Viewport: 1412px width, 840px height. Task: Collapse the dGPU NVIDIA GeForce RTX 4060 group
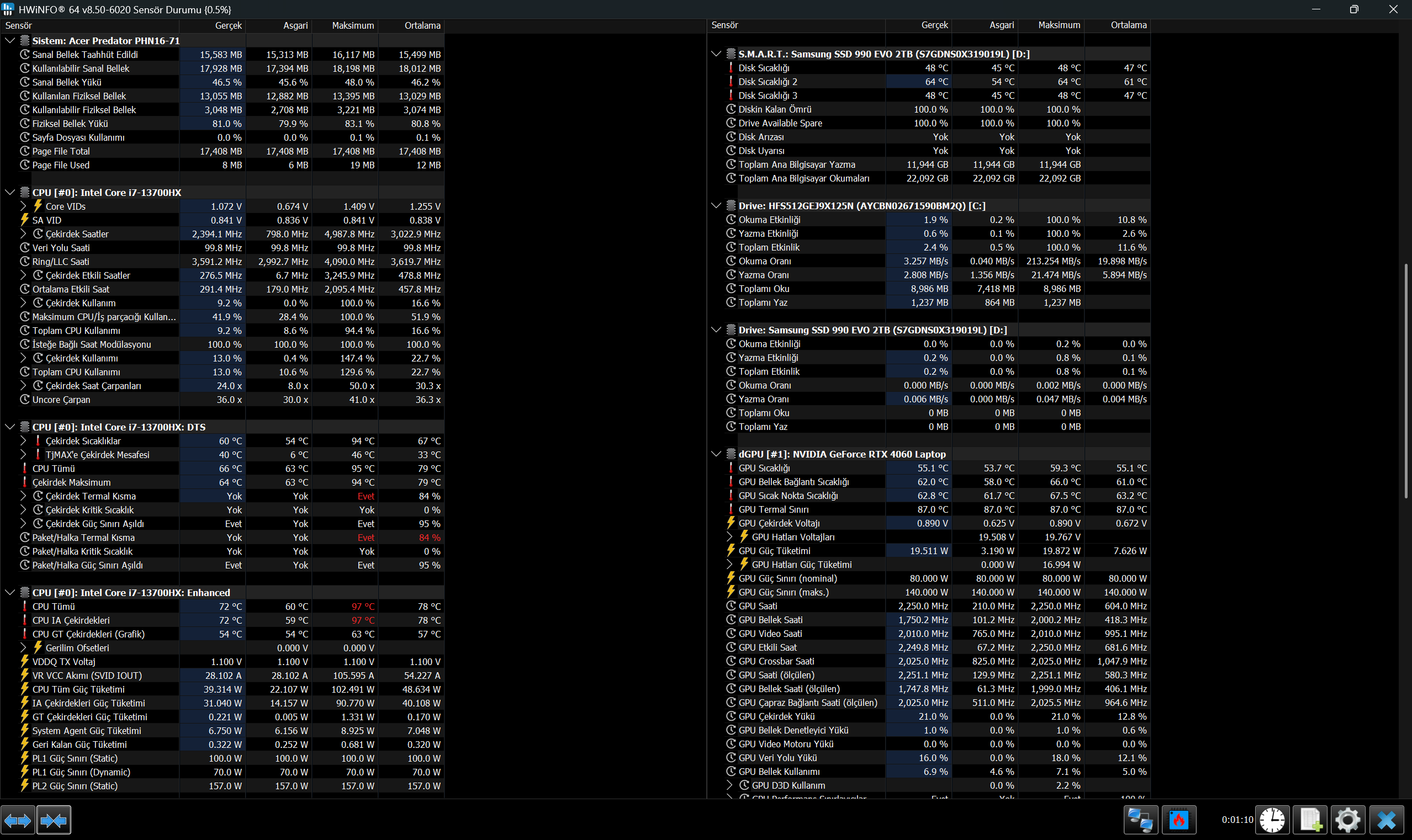[716, 454]
